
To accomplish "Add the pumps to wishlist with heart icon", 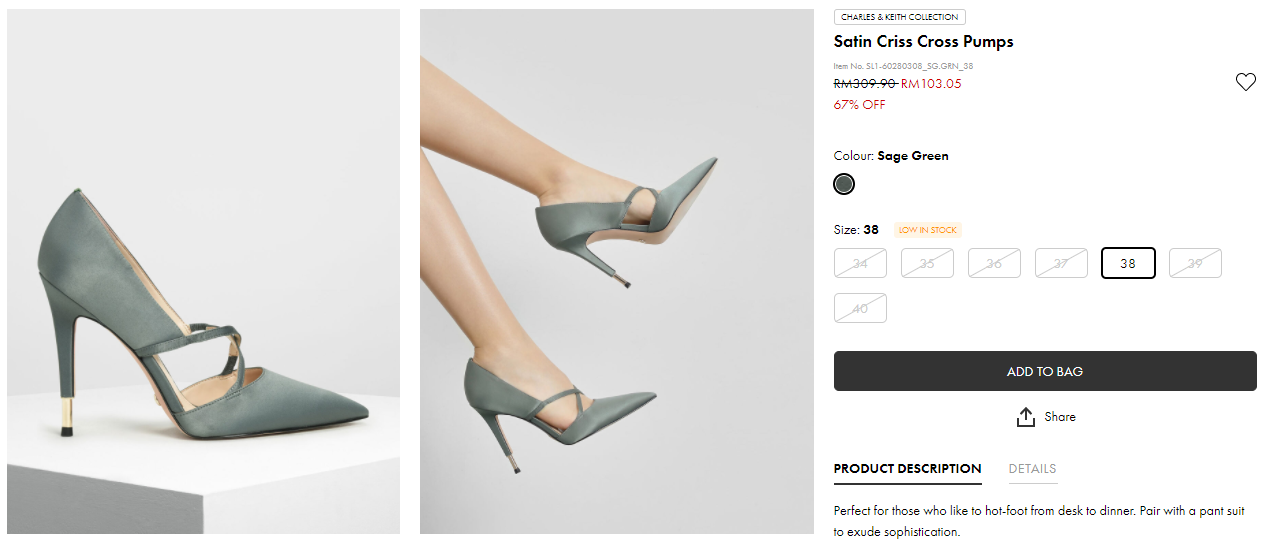I will tap(1245, 82).
